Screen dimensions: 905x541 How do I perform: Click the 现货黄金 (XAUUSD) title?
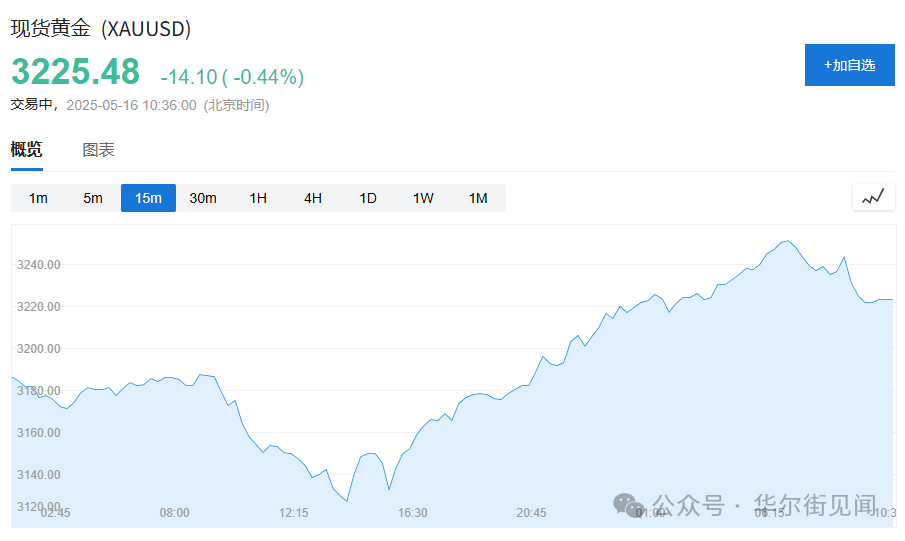pyautogui.click(x=101, y=28)
